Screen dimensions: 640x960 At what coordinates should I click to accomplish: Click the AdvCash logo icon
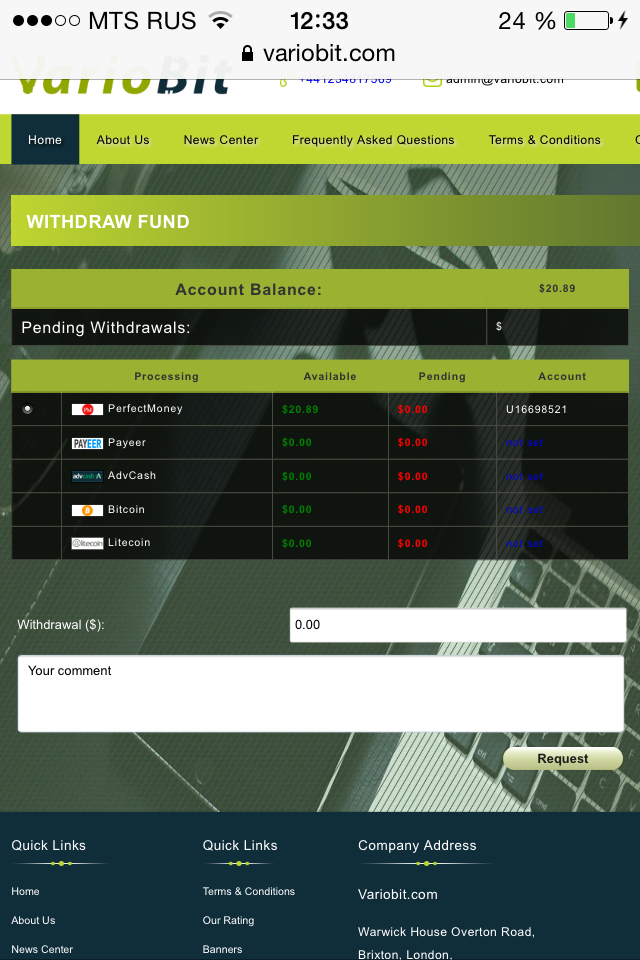[87, 476]
